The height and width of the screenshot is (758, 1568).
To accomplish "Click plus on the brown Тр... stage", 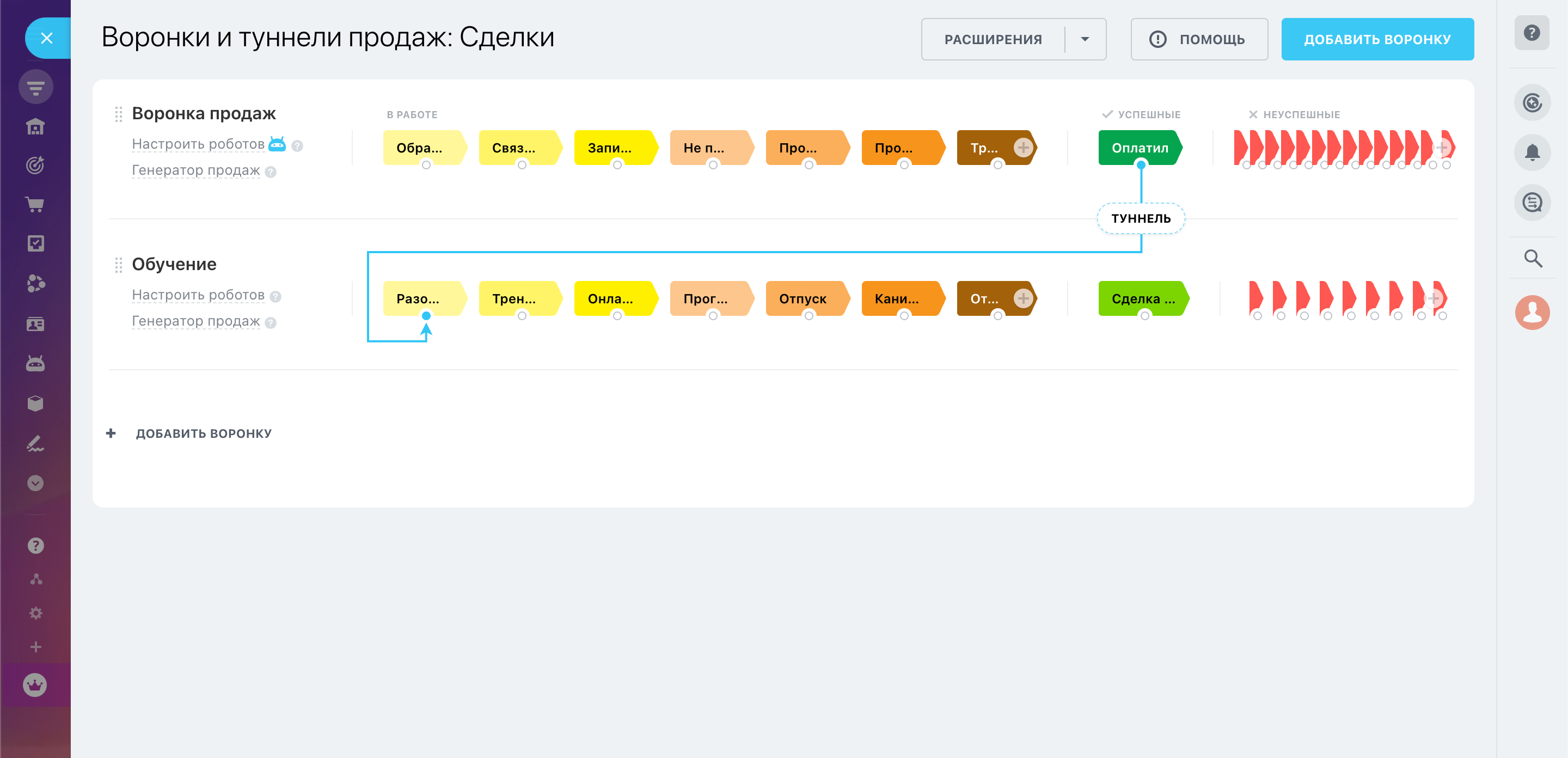I will point(1022,148).
